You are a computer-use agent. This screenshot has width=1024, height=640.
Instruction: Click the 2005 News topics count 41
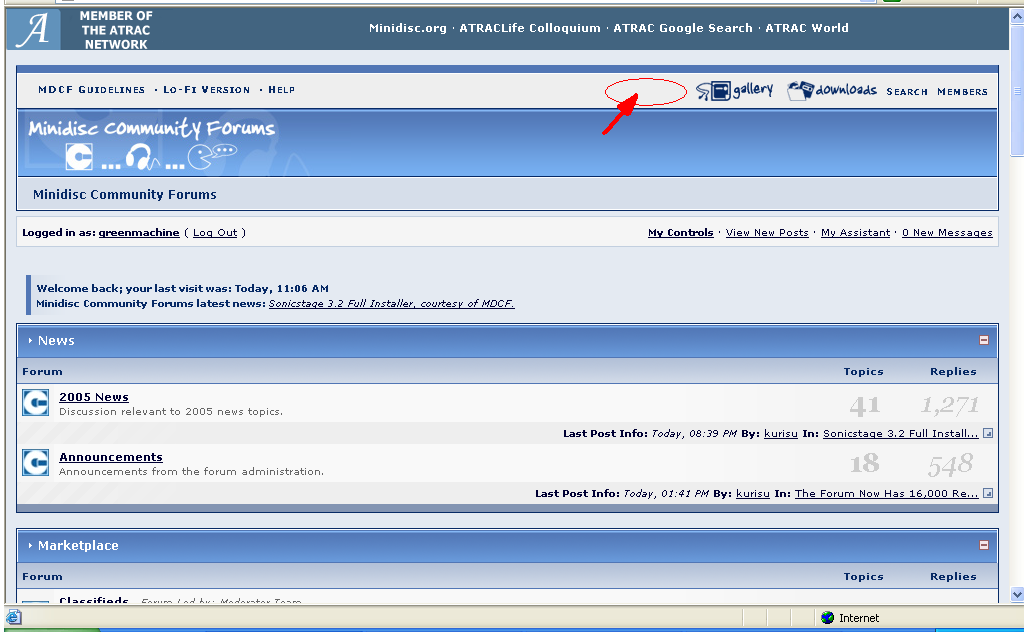click(x=865, y=406)
